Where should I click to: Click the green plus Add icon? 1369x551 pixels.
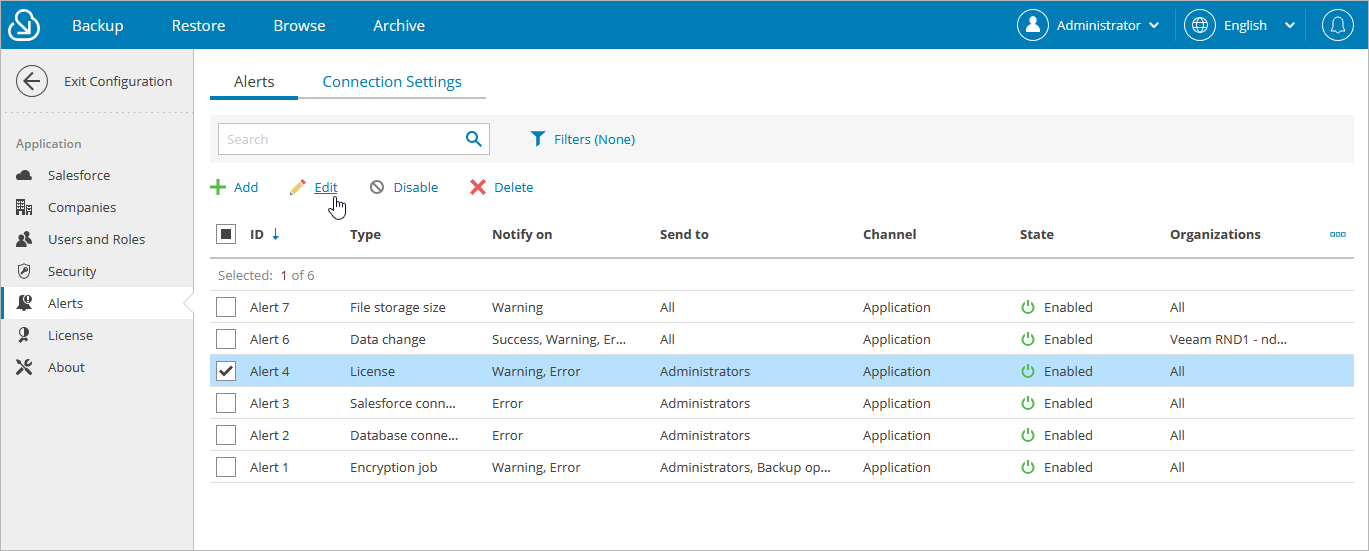pos(218,187)
